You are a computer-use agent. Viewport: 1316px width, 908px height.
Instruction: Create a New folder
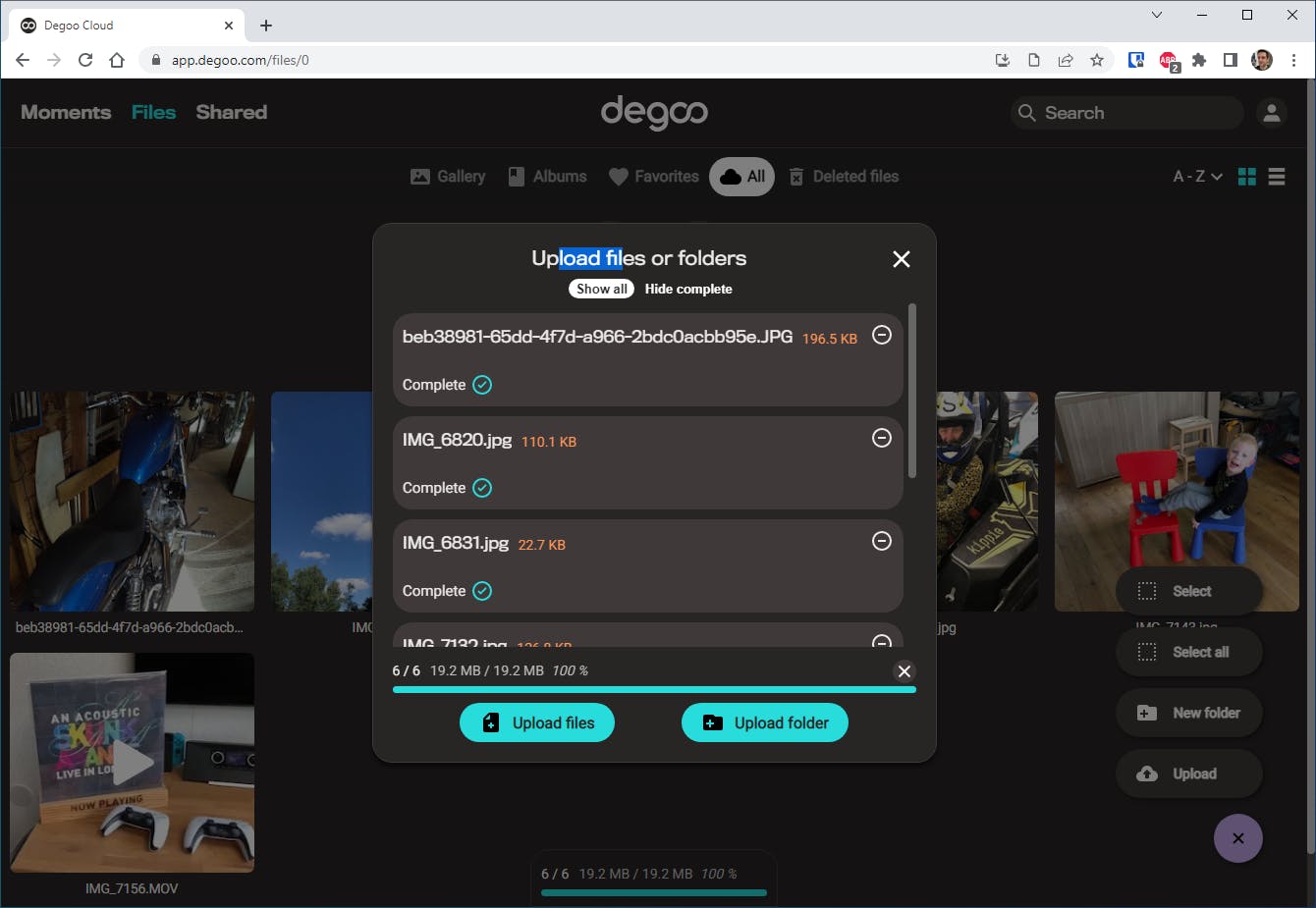tap(1189, 713)
